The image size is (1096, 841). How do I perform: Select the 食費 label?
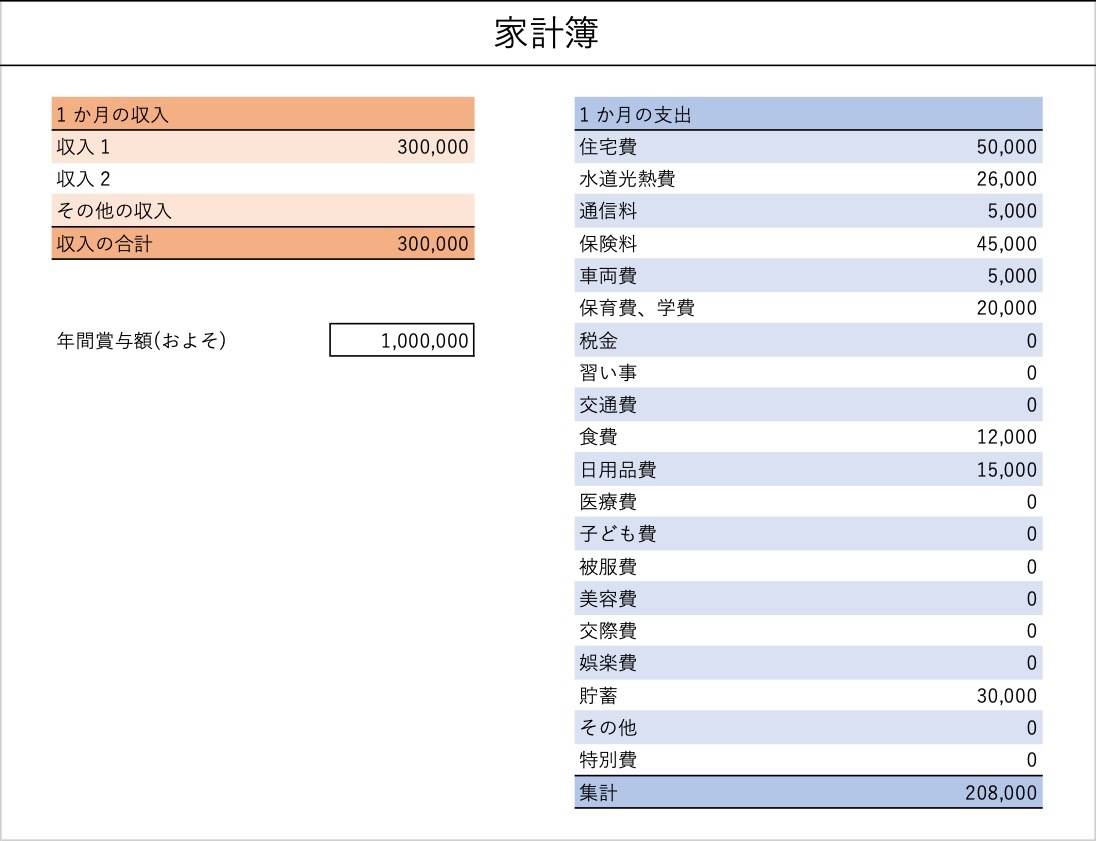(598, 438)
